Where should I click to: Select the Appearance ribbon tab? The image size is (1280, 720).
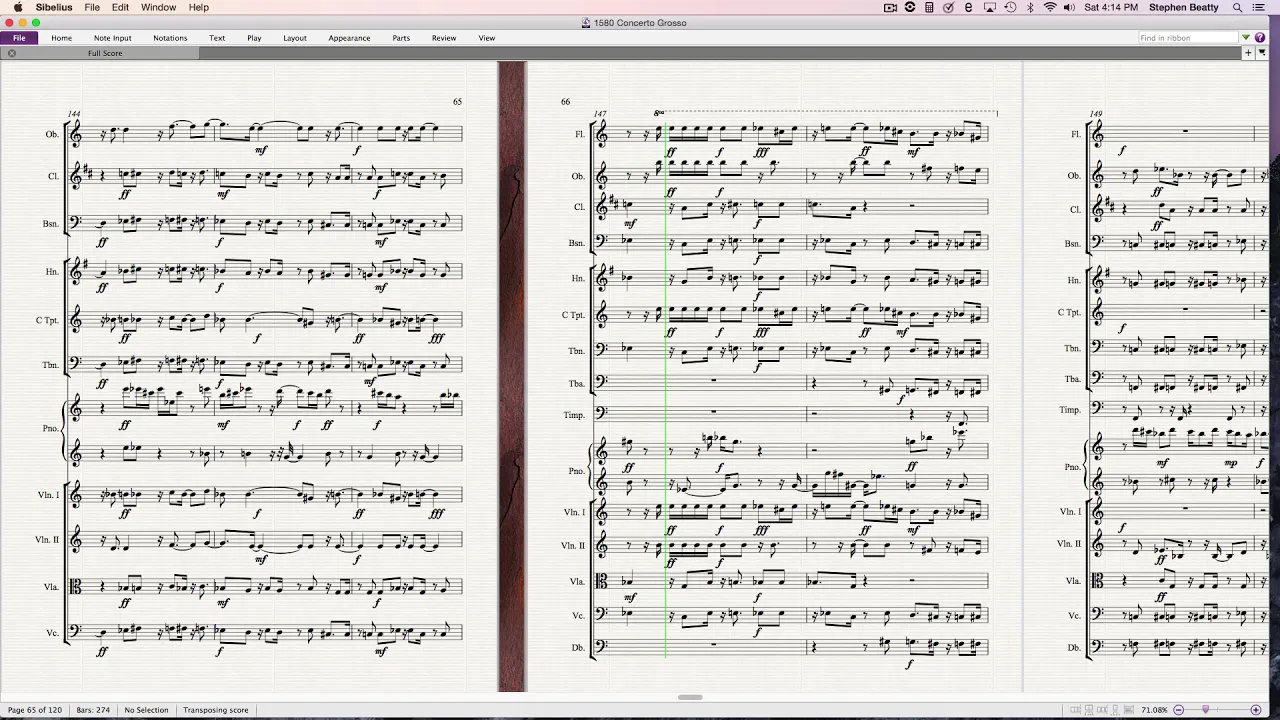[x=349, y=38]
